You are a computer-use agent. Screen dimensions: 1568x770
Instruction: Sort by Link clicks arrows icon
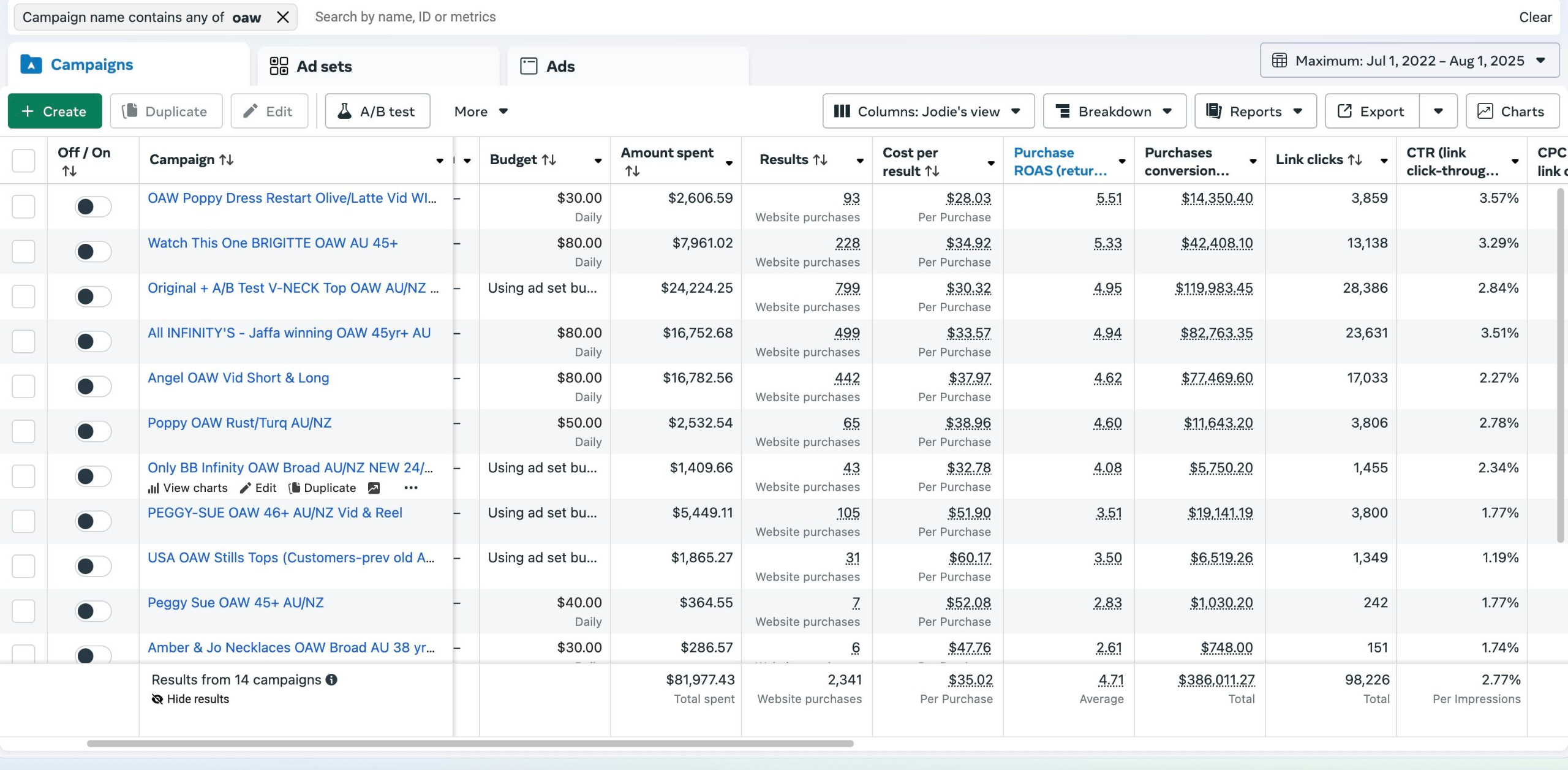point(1355,160)
